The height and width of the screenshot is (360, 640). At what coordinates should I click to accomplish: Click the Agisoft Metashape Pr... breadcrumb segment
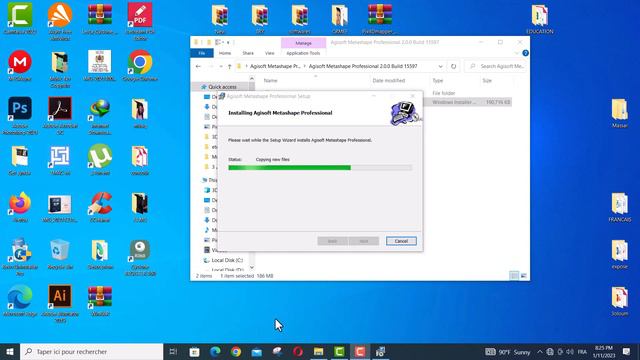(275, 66)
